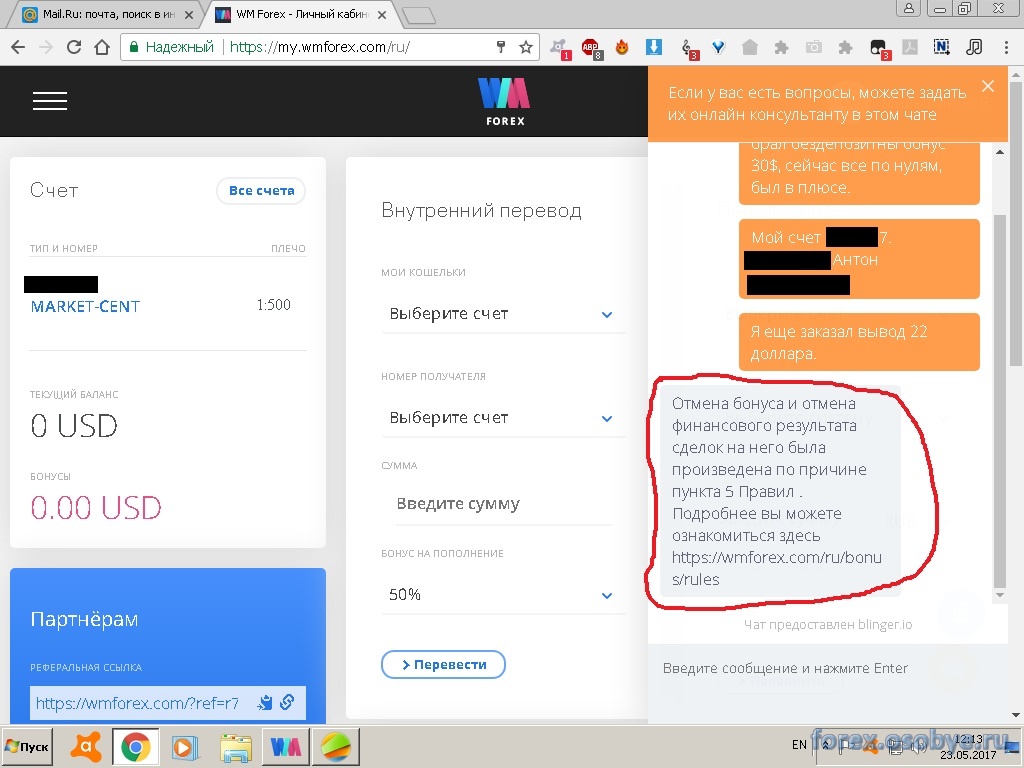Click the page scrollbar down arrow

(x=1016, y=716)
